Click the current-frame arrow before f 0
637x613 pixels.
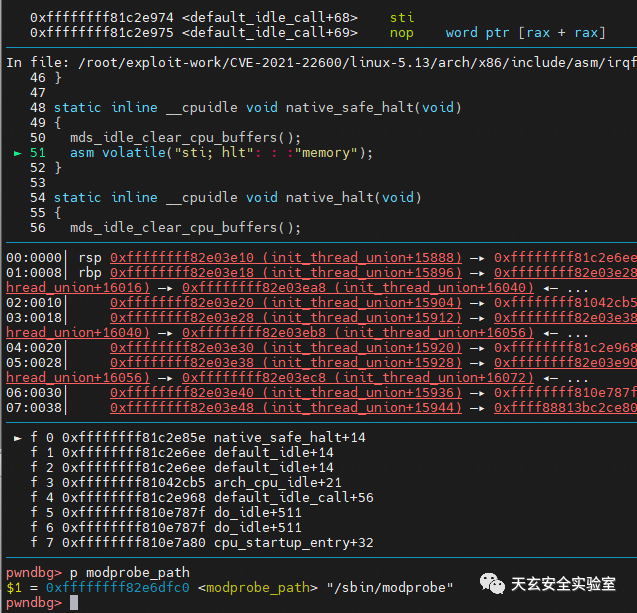coord(17,438)
